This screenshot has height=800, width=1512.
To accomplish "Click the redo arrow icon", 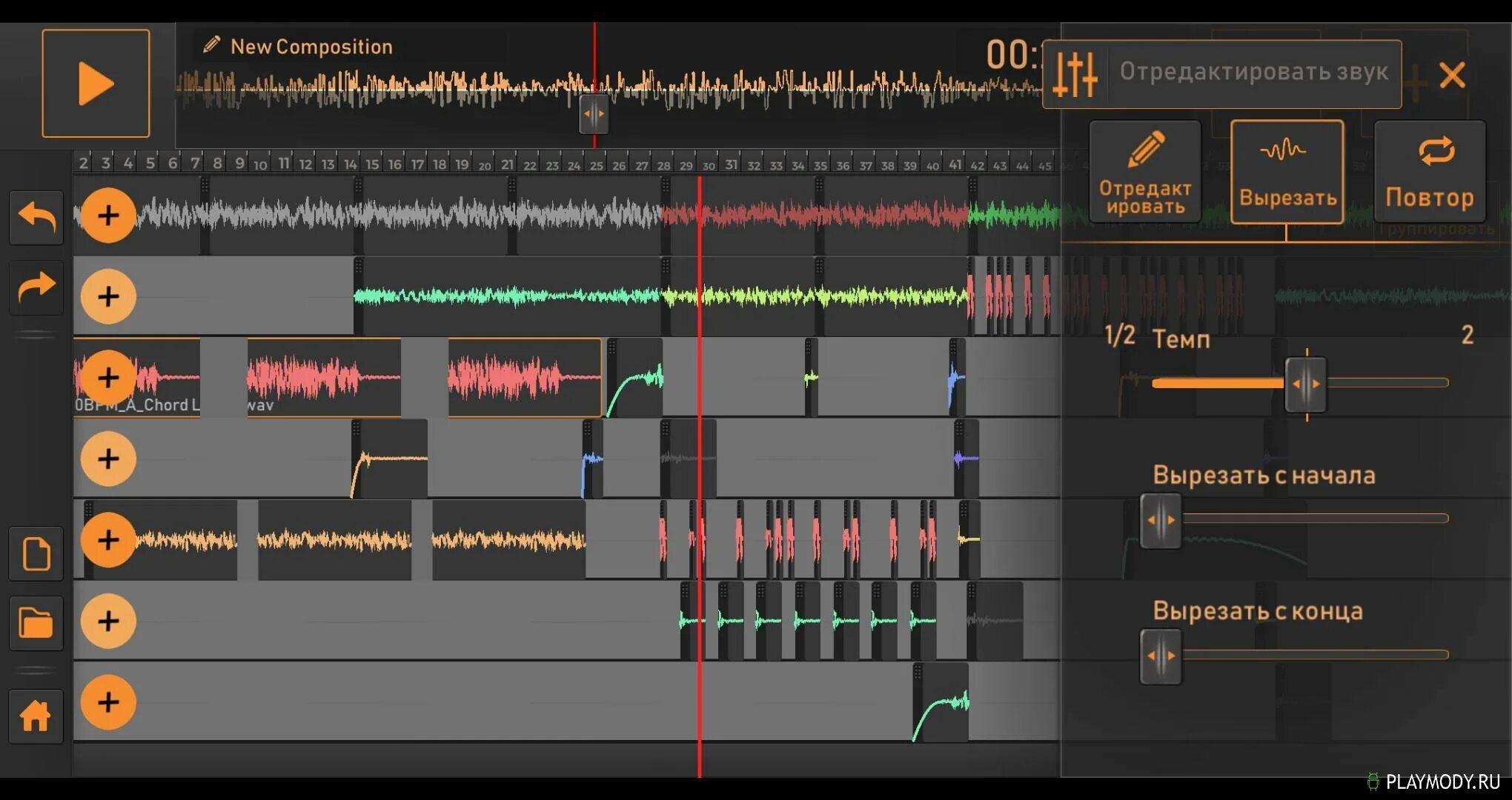I will 36,288.
